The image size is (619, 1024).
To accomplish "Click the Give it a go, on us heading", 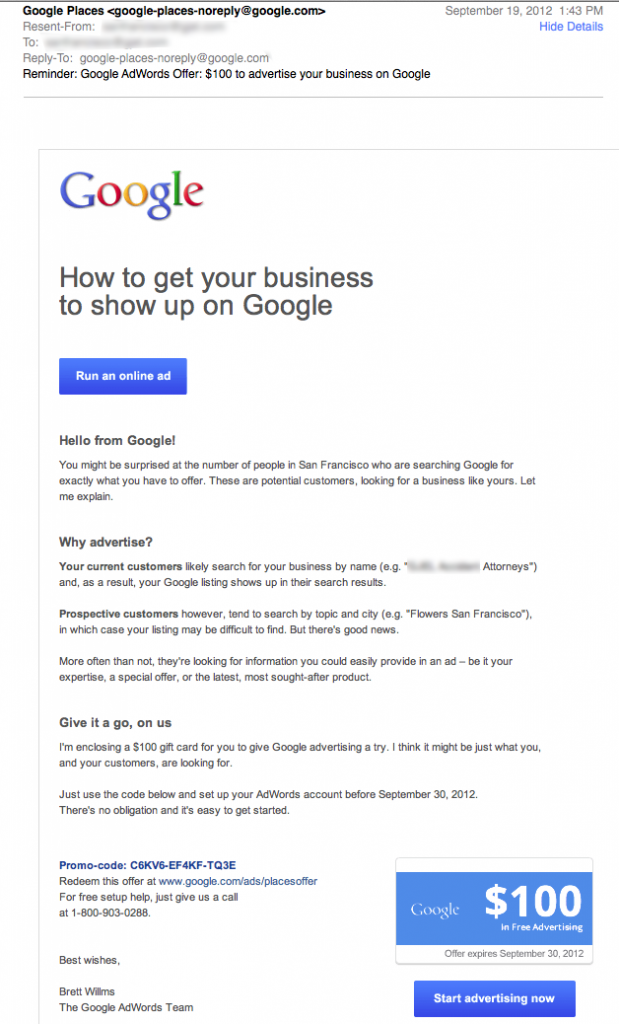I will tap(116, 723).
